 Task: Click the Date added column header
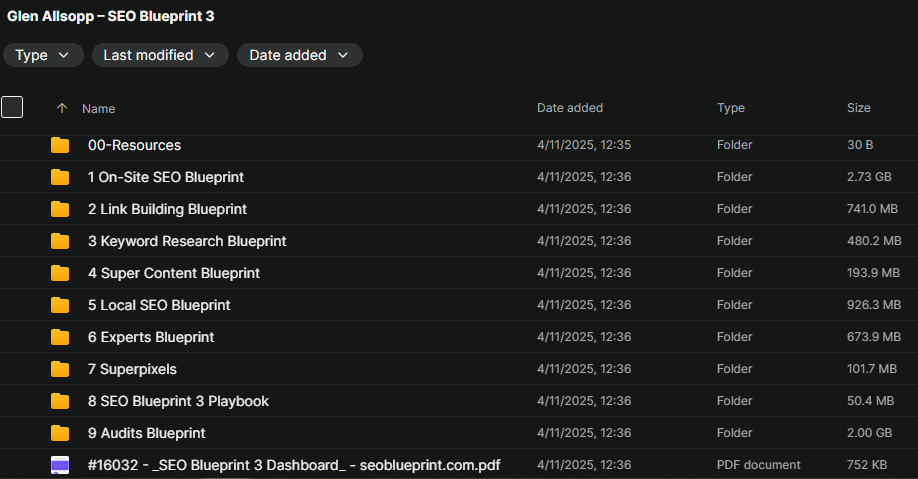(569, 108)
